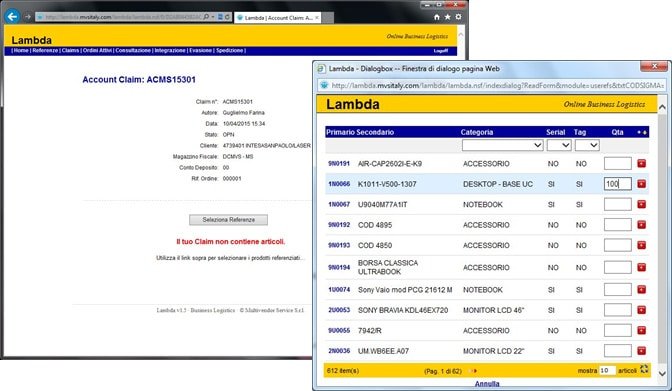Click the Annulla link in the dialog
The image size is (672, 391).
coord(487,384)
